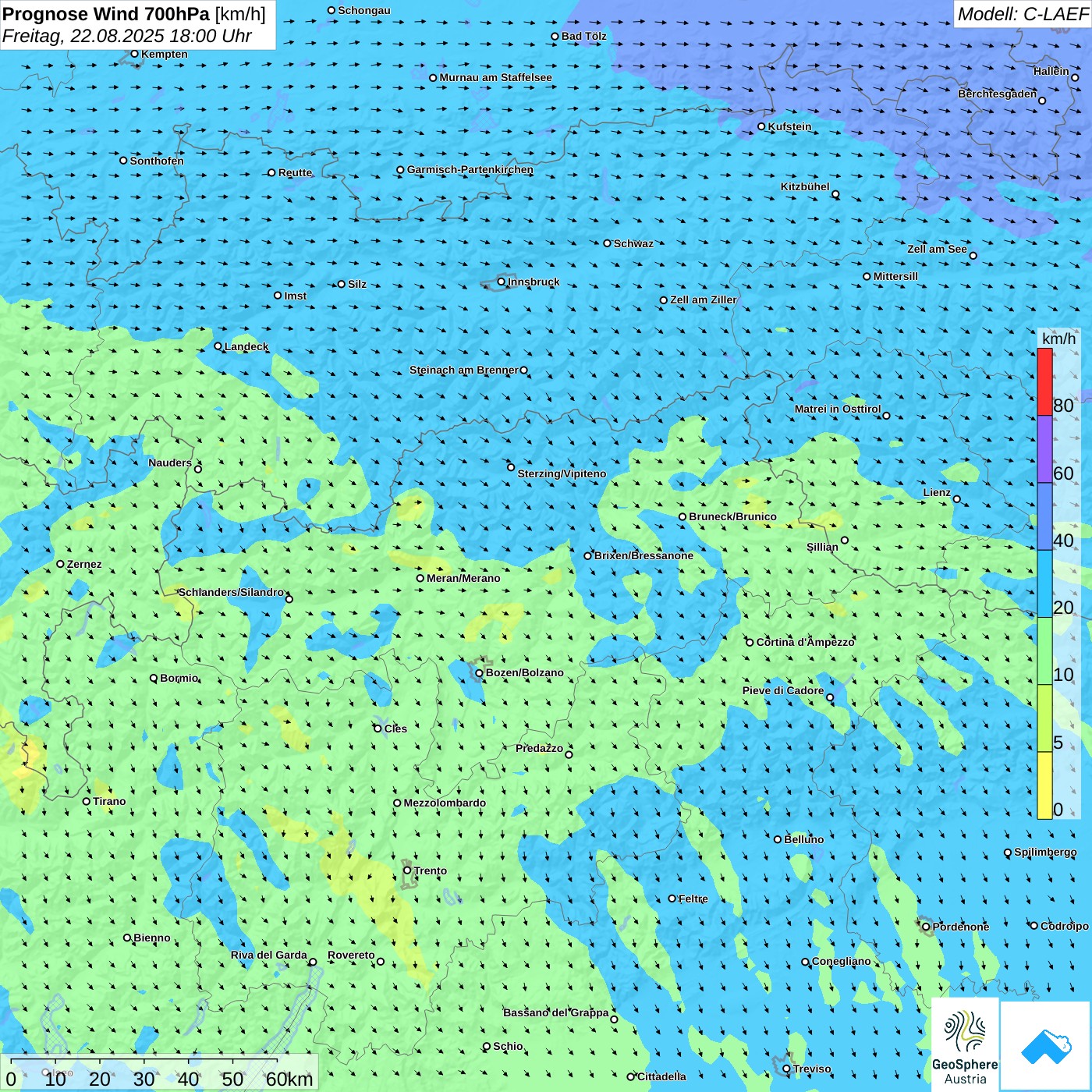Select the Kempten city label
Viewport: 1092px width, 1092px height.
pyautogui.click(x=165, y=54)
